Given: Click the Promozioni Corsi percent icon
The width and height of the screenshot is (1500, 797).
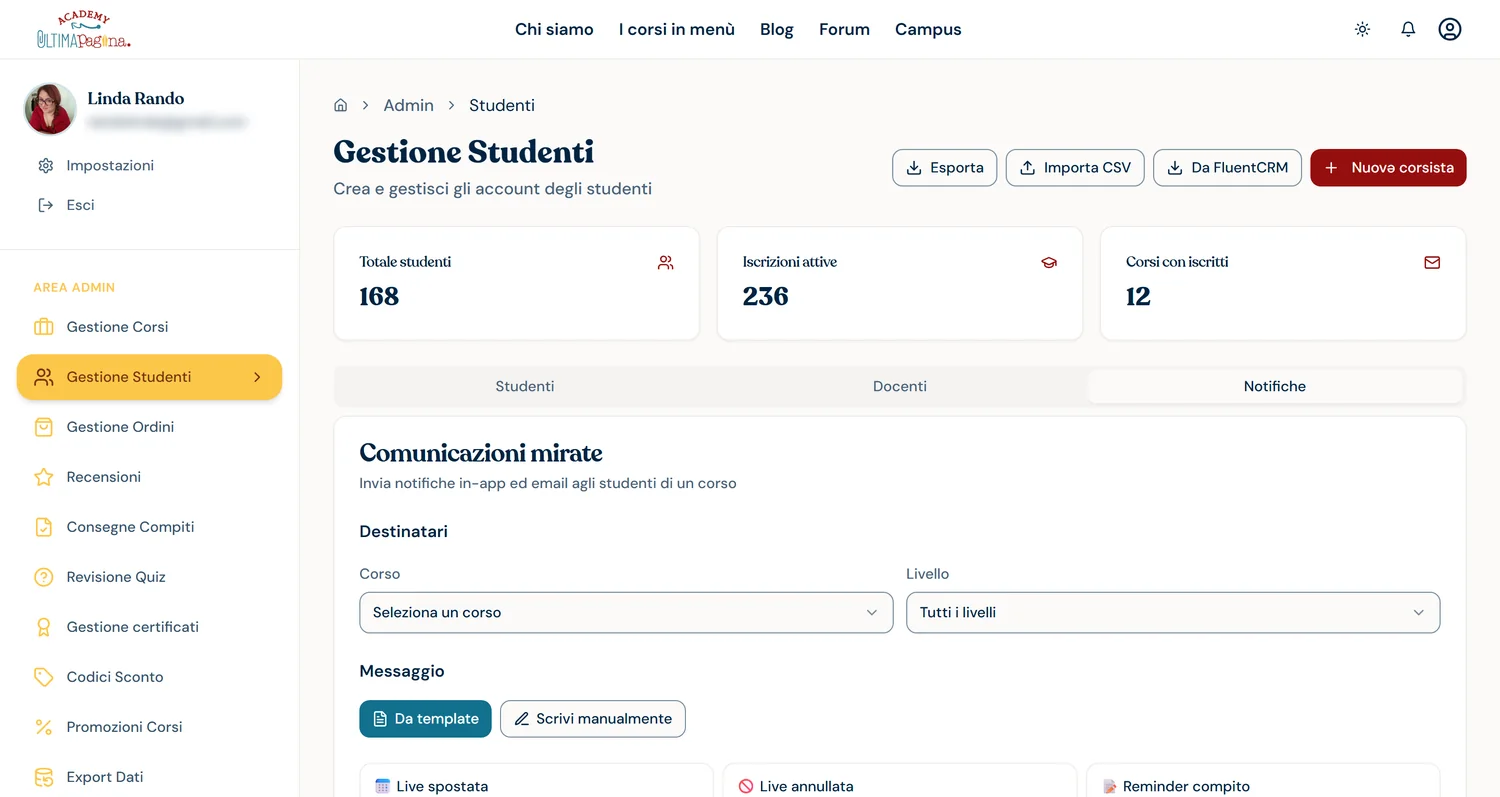Looking at the screenshot, I should [43, 727].
